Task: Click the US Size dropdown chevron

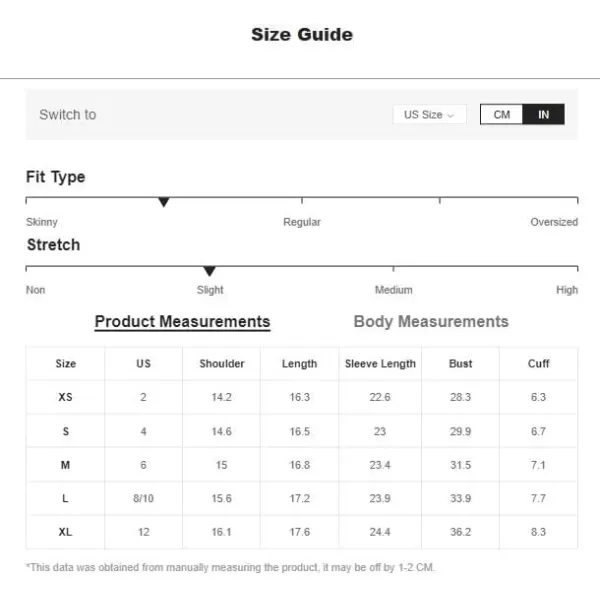Action: click(x=451, y=115)
